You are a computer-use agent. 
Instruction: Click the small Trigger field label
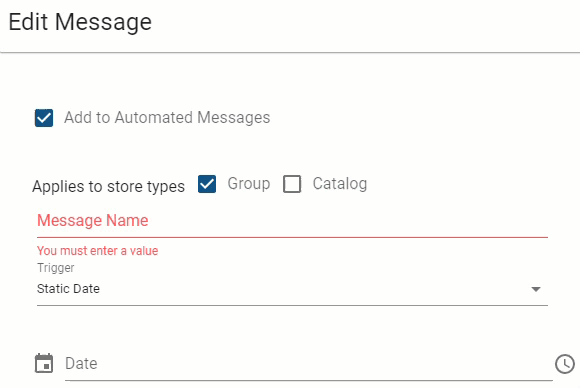[55, 268]
